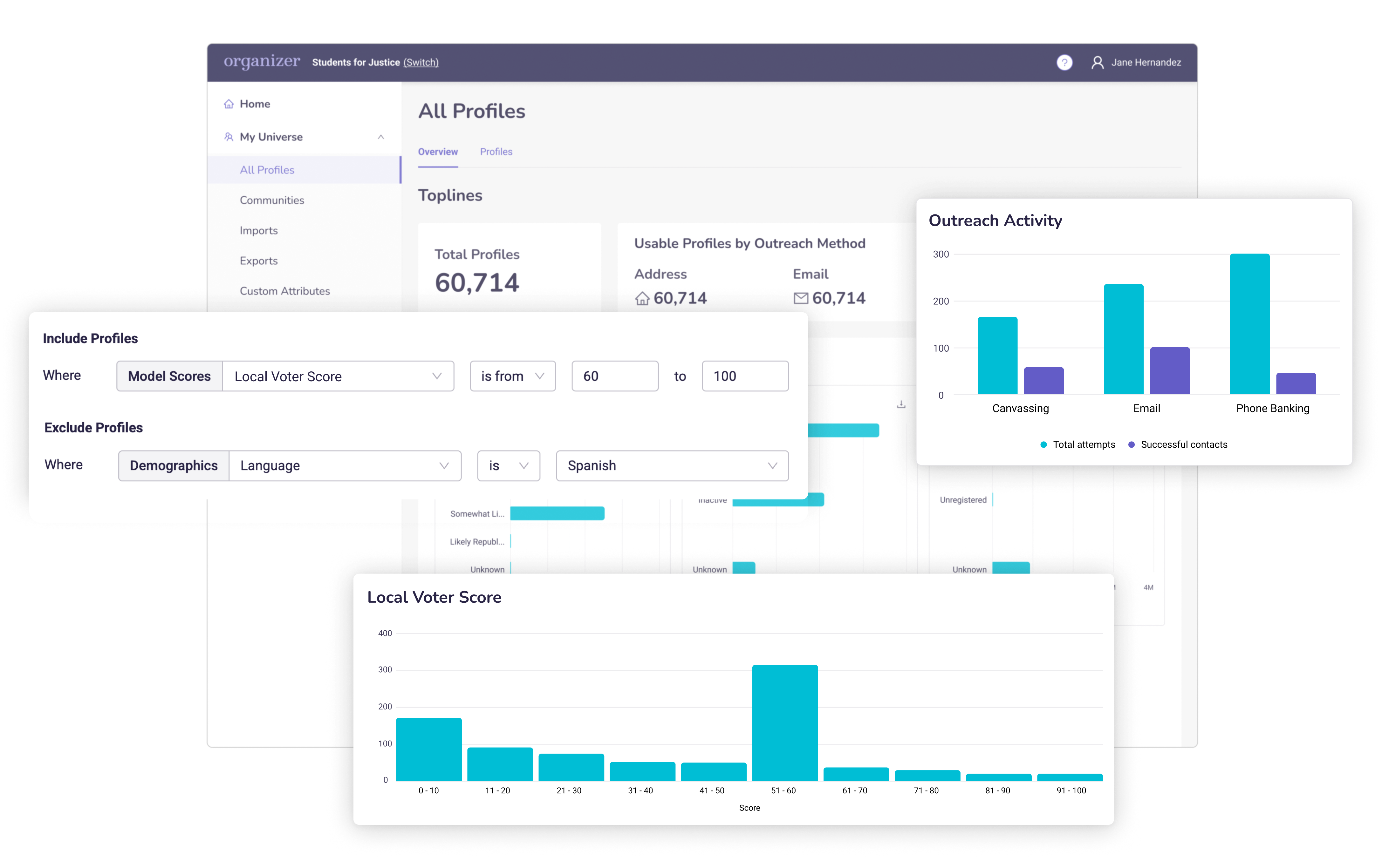Click the download icon above the chart
Image resolution: width=1382 pixels, height=868 pixels.
click(900, 404)
